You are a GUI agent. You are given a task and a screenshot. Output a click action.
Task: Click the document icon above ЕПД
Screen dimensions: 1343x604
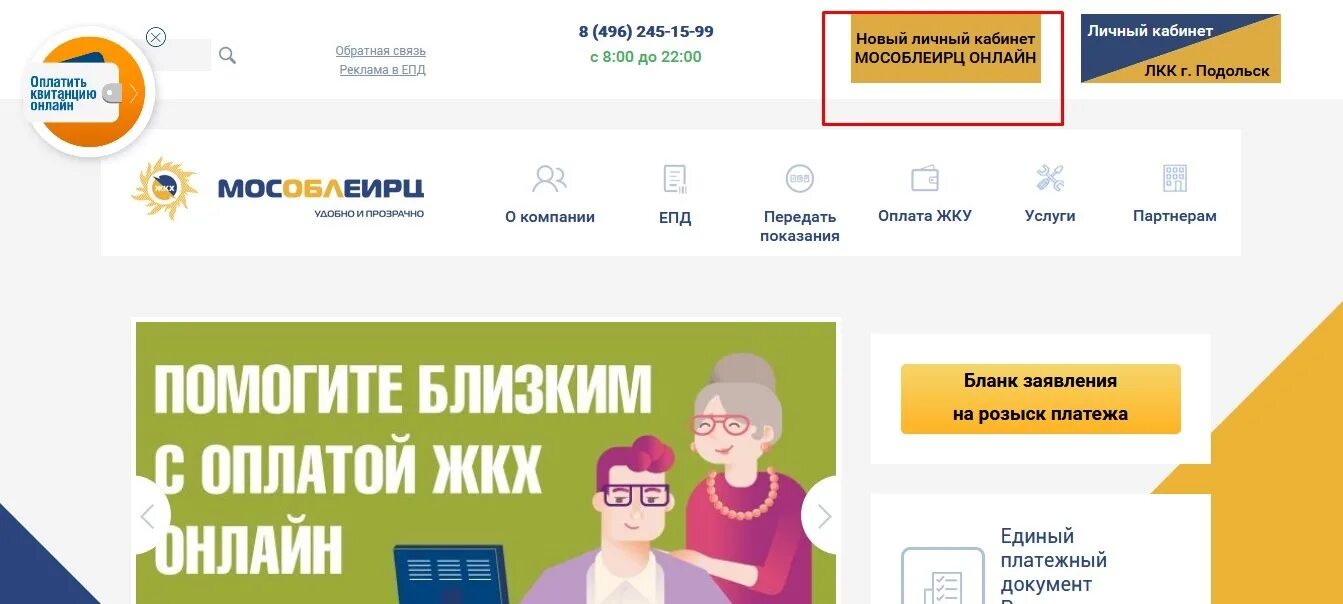[x=675, y=179]
